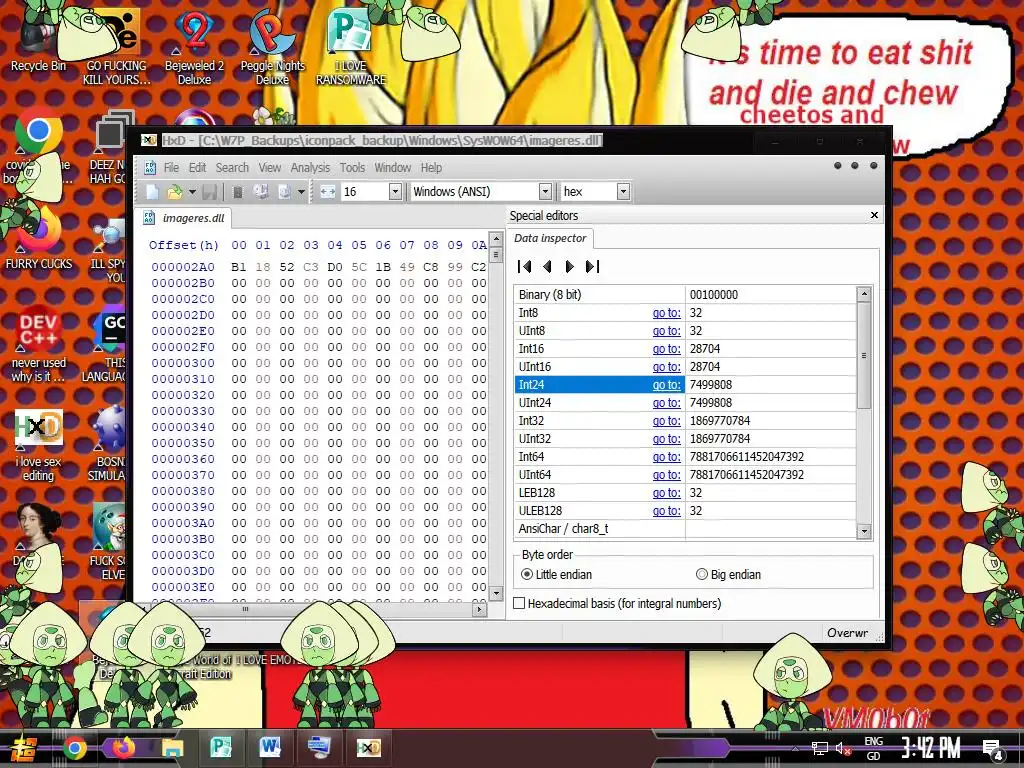Click the Open disk icon in HxD toolbar
Image resolution: width=1024 pixels, height=768 pixels.
pos(261,191)
